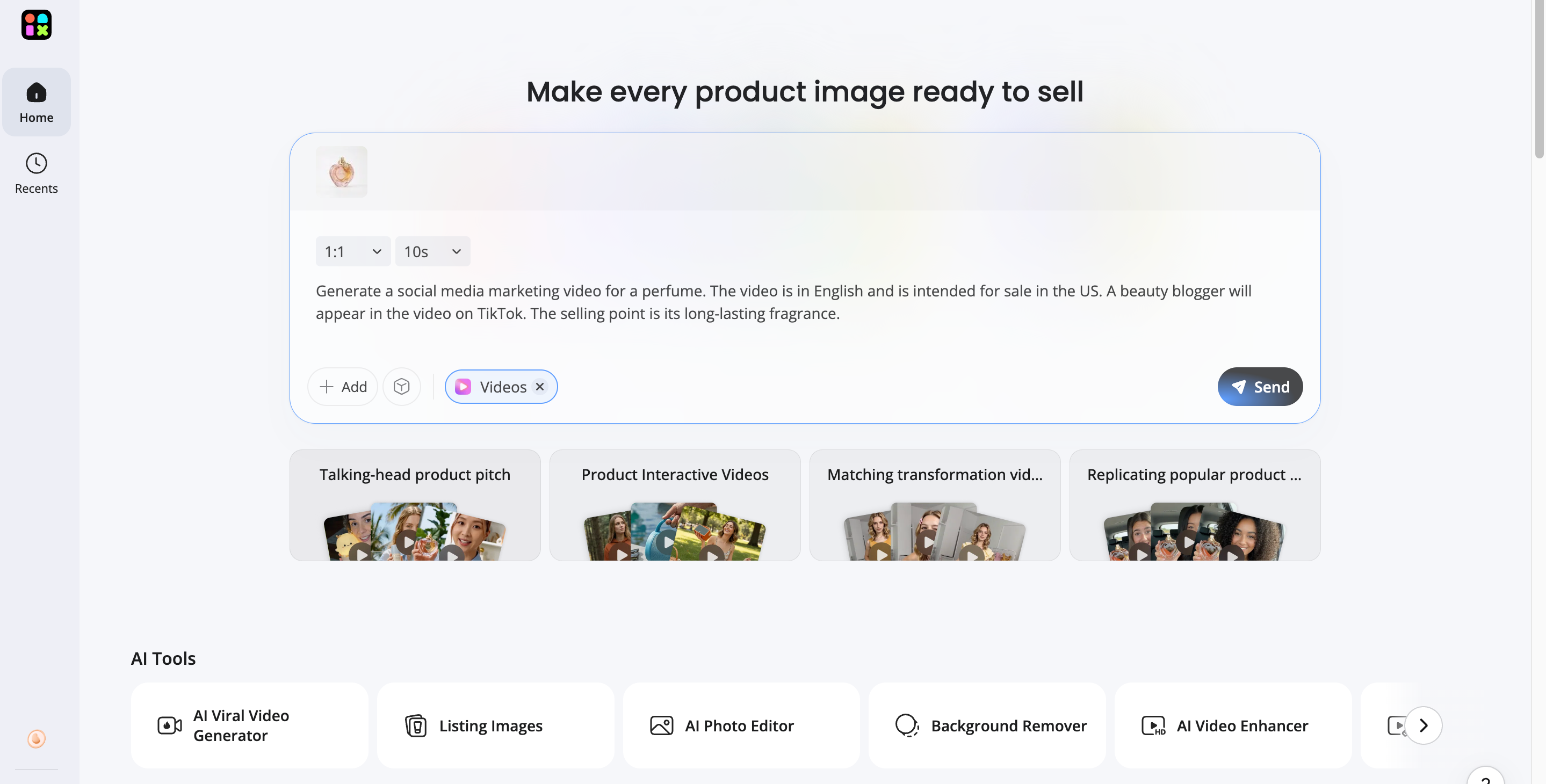Play the center video in Talking-head card
The width and height of the screenshot is (1546, 784).
(x=408, y=542)
